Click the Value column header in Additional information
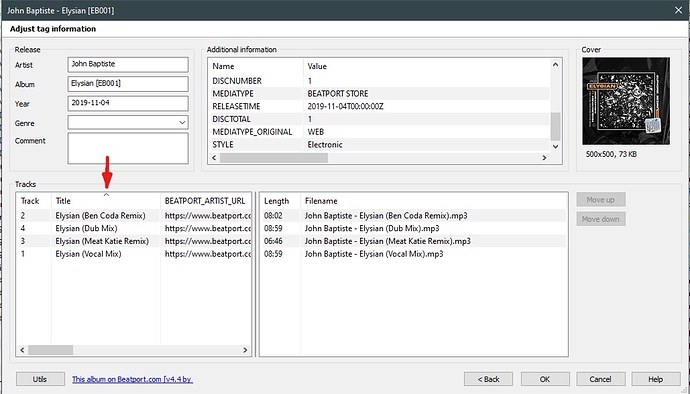This screenshot has height=394, width=690. click(x=426, y=66)
